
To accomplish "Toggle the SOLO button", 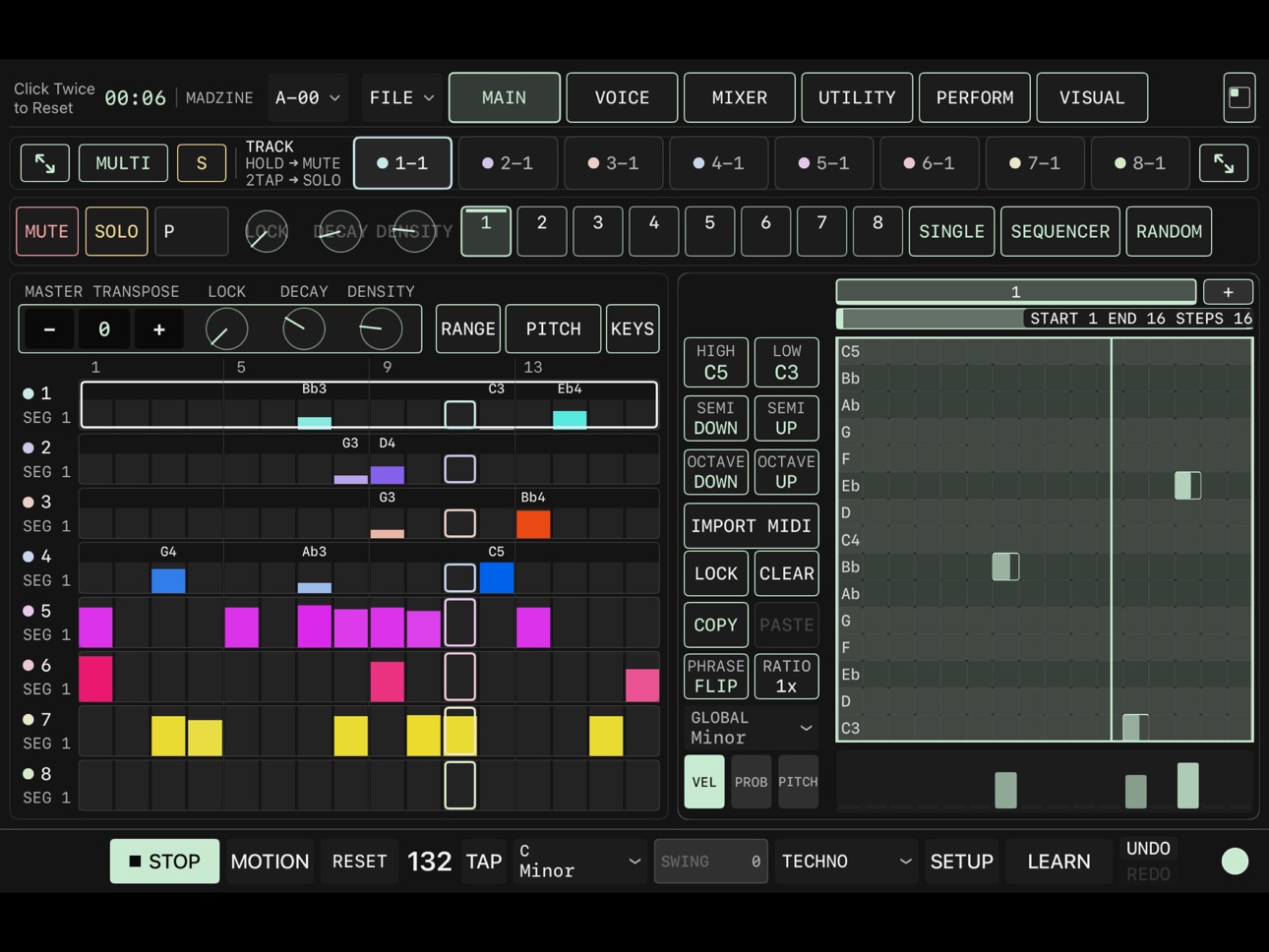I will [x=116, y=232].
